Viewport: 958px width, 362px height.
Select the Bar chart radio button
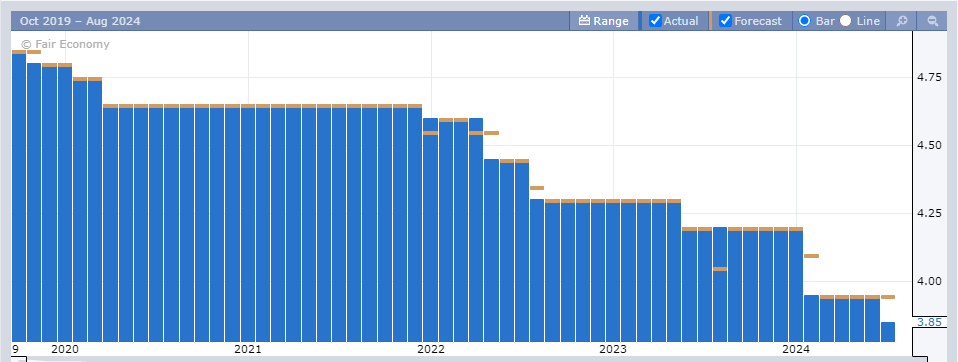click(805, 21)
